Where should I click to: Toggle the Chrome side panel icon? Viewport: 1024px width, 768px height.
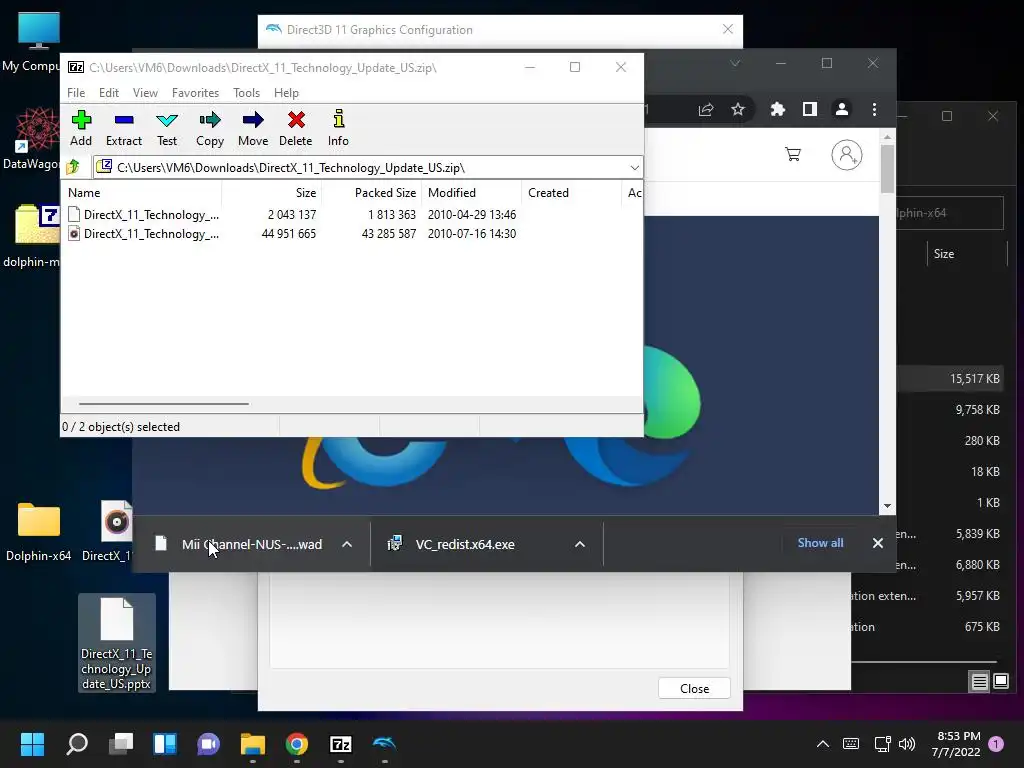pos(810,110)
